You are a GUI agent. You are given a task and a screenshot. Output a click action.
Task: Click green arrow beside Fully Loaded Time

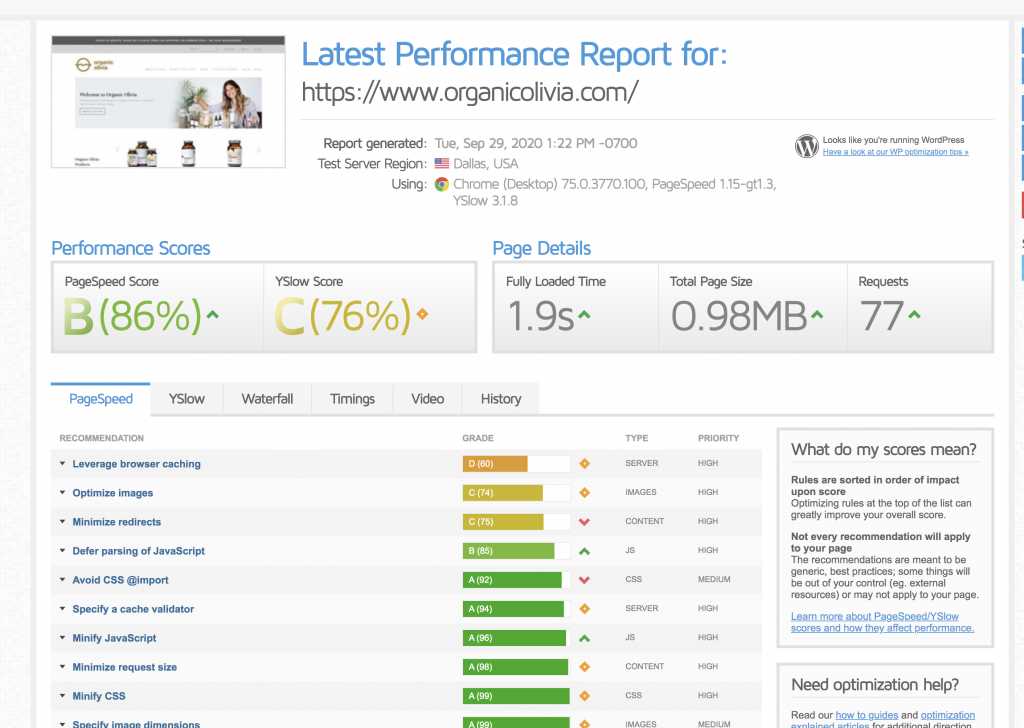click(x=584, y=315)
